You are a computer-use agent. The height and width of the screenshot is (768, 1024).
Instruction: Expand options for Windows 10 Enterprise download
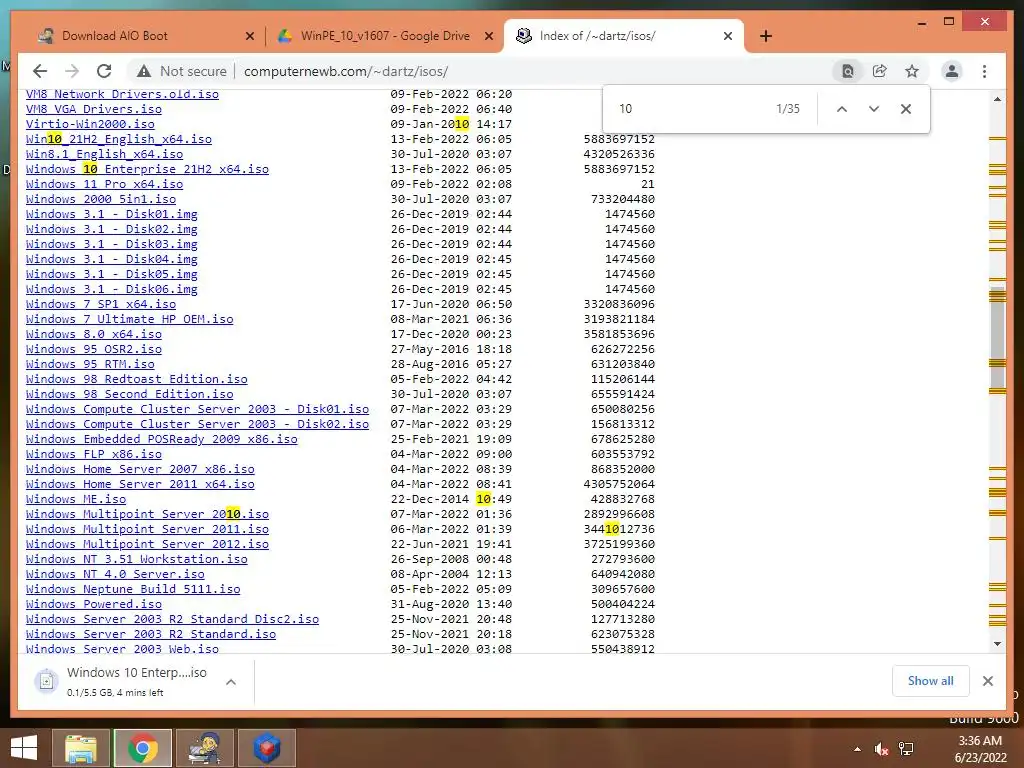tap(231, 682)
